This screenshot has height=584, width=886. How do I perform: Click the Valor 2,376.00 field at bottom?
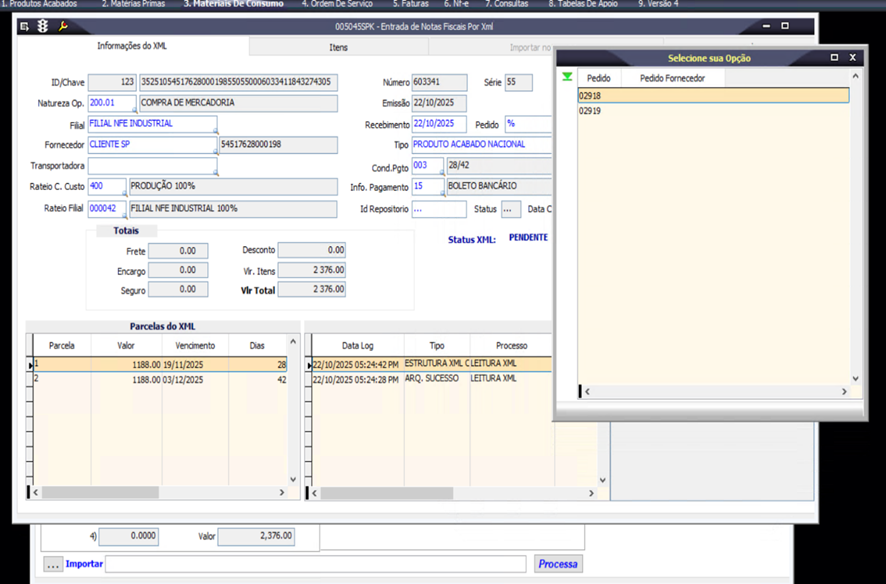[x=256, y=536]
